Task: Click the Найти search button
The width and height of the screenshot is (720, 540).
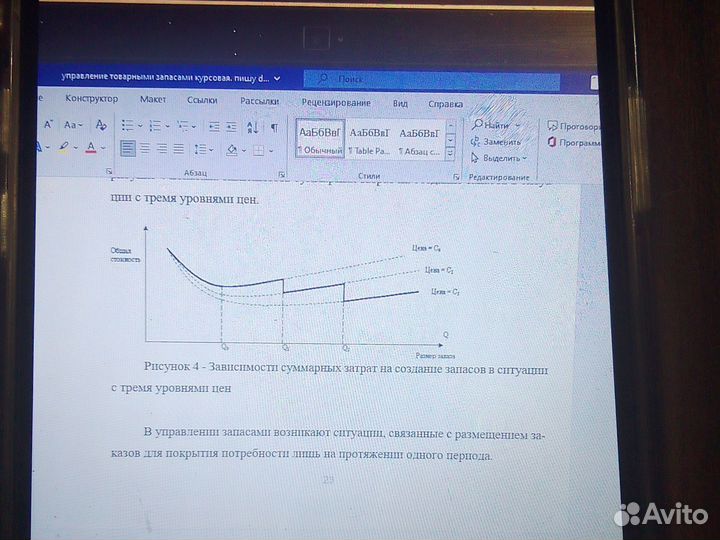Action: [491, 124]
